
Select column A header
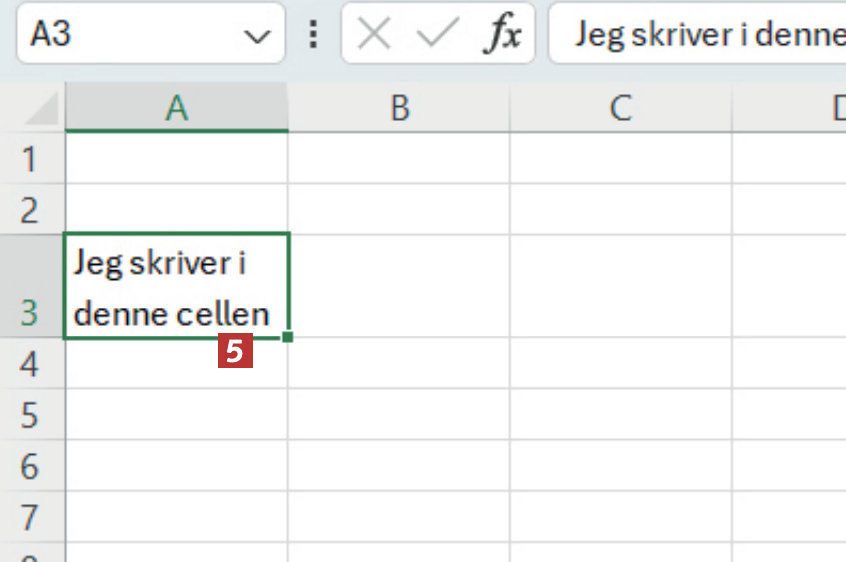[x=177, y=108]
